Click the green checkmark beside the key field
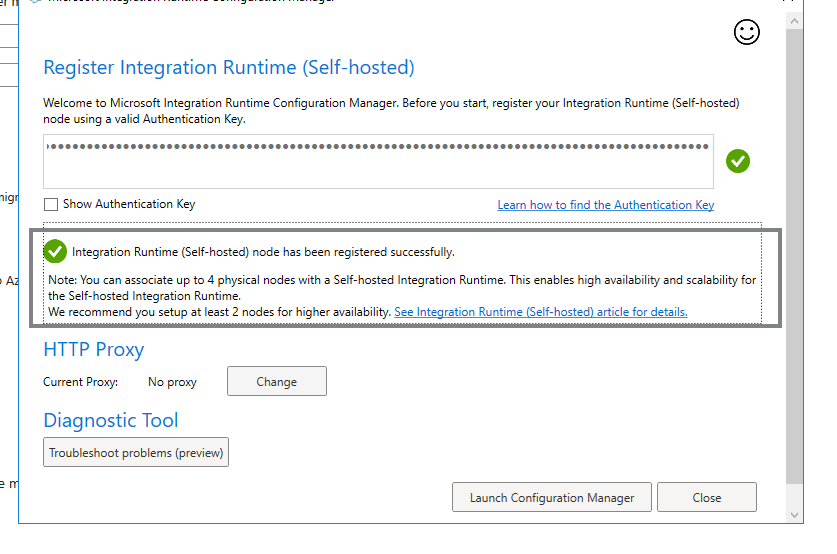This screenshot has width=837, height=554. (x=738, y=160)
